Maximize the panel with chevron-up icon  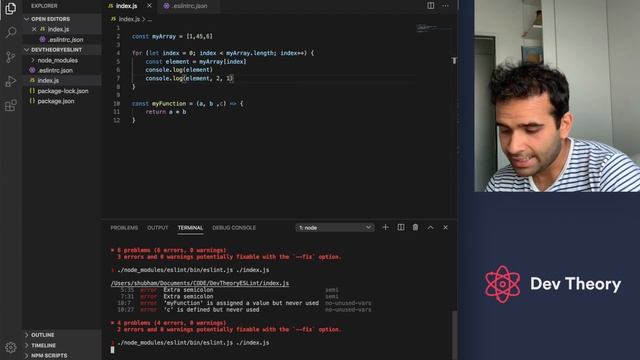430,227
